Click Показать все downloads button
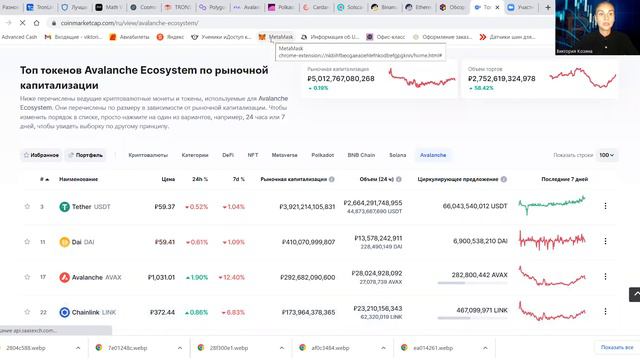 pos(617,347)
